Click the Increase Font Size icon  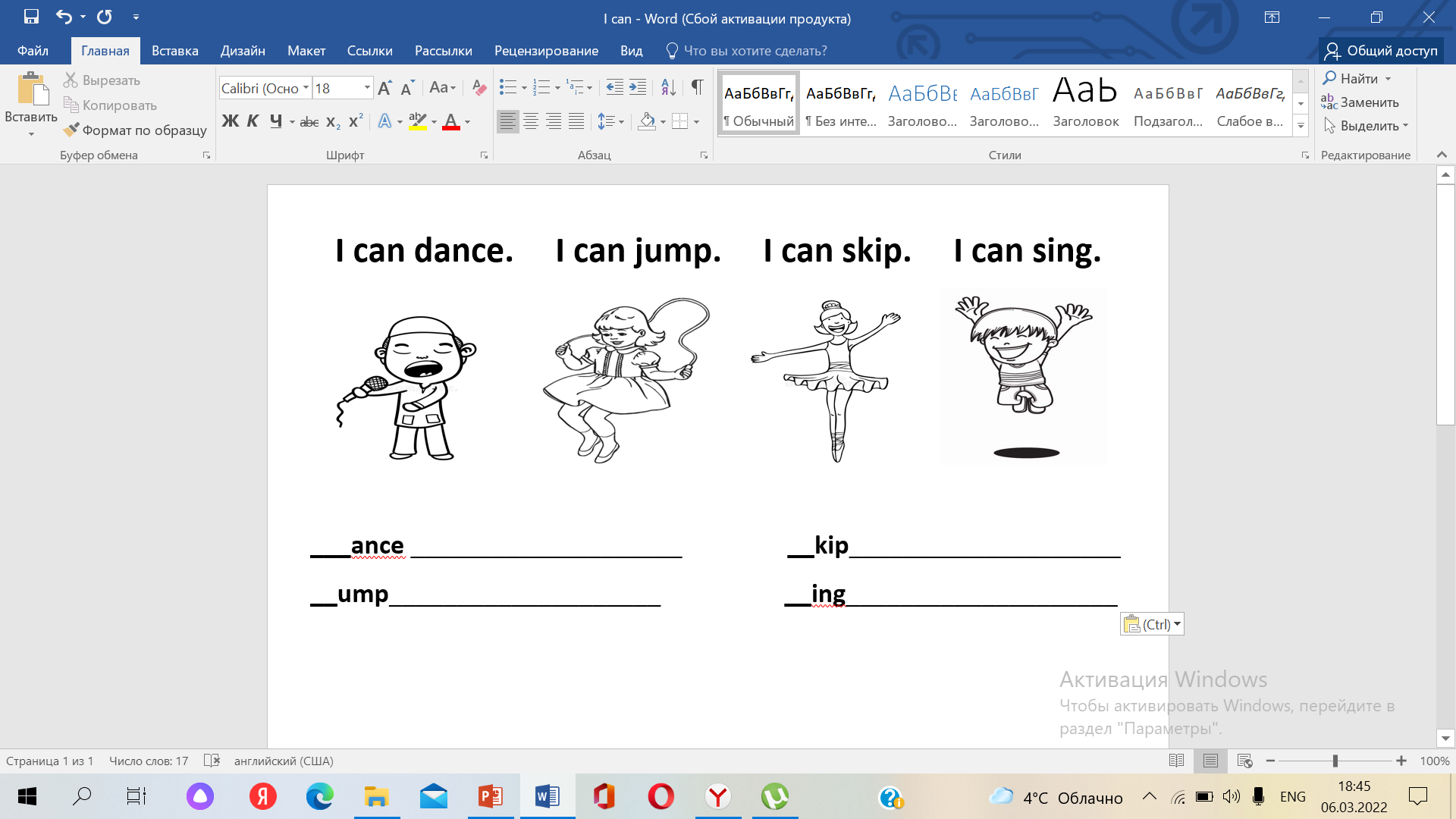point(384,88)
